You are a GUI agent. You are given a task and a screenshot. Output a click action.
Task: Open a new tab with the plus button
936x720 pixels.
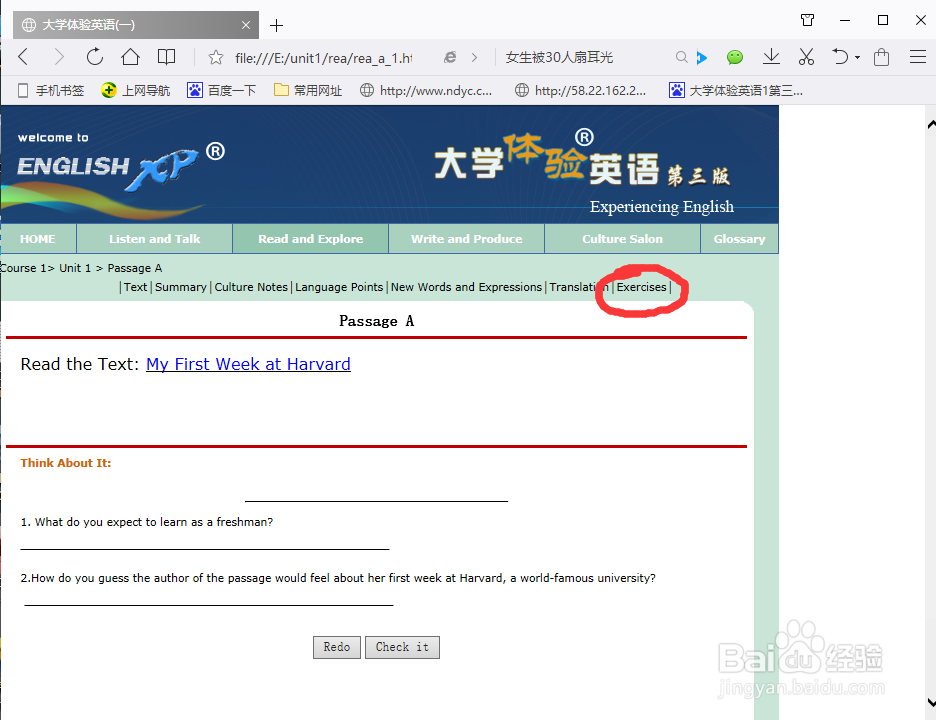(276, 26)
